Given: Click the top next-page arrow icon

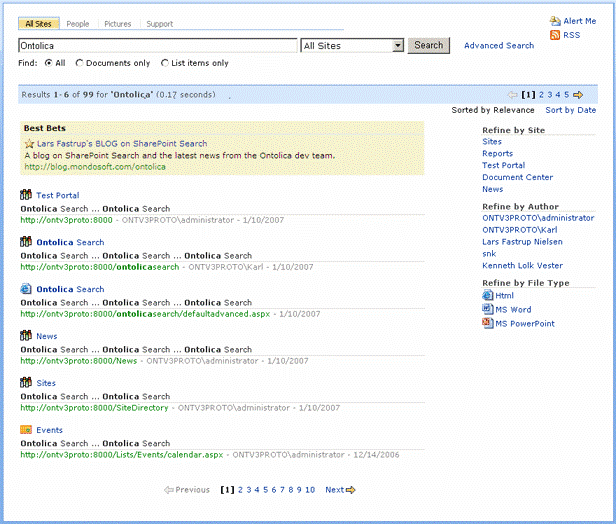Looking at the screenshot, I should click(578, 95).
